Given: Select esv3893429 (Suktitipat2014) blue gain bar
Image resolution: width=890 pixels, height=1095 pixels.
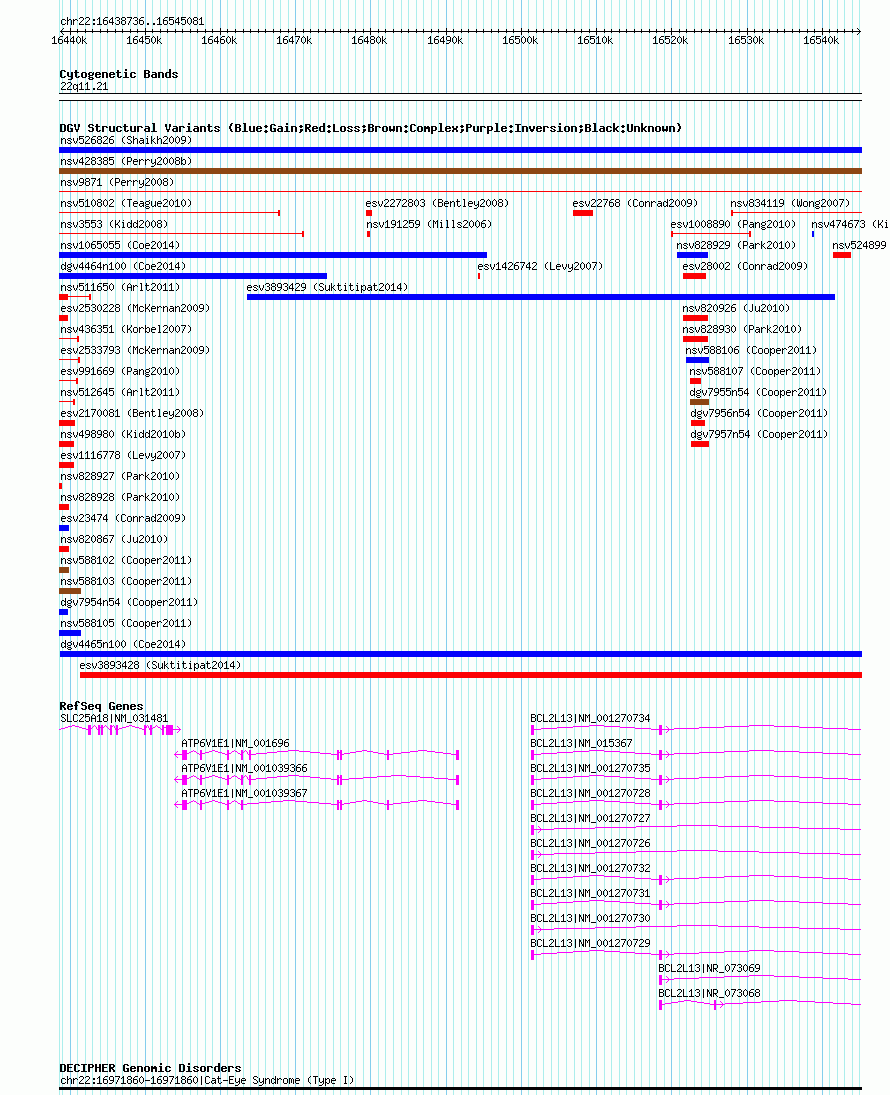Looking at the screenshot, I should 541,297.
